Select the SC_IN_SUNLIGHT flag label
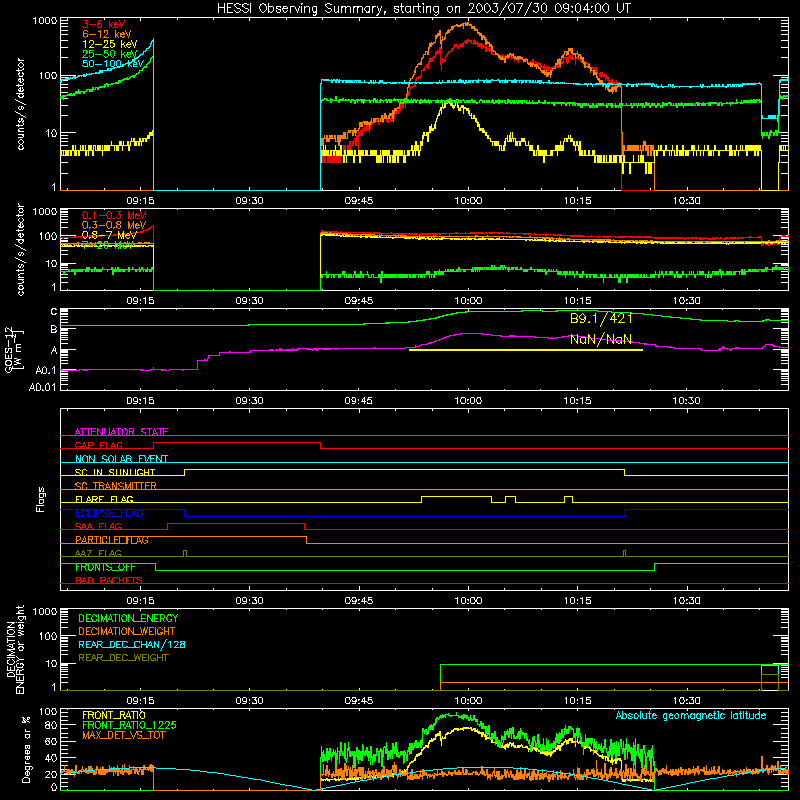The width and height of the screenshot is (800, 800). click(115, 472)
